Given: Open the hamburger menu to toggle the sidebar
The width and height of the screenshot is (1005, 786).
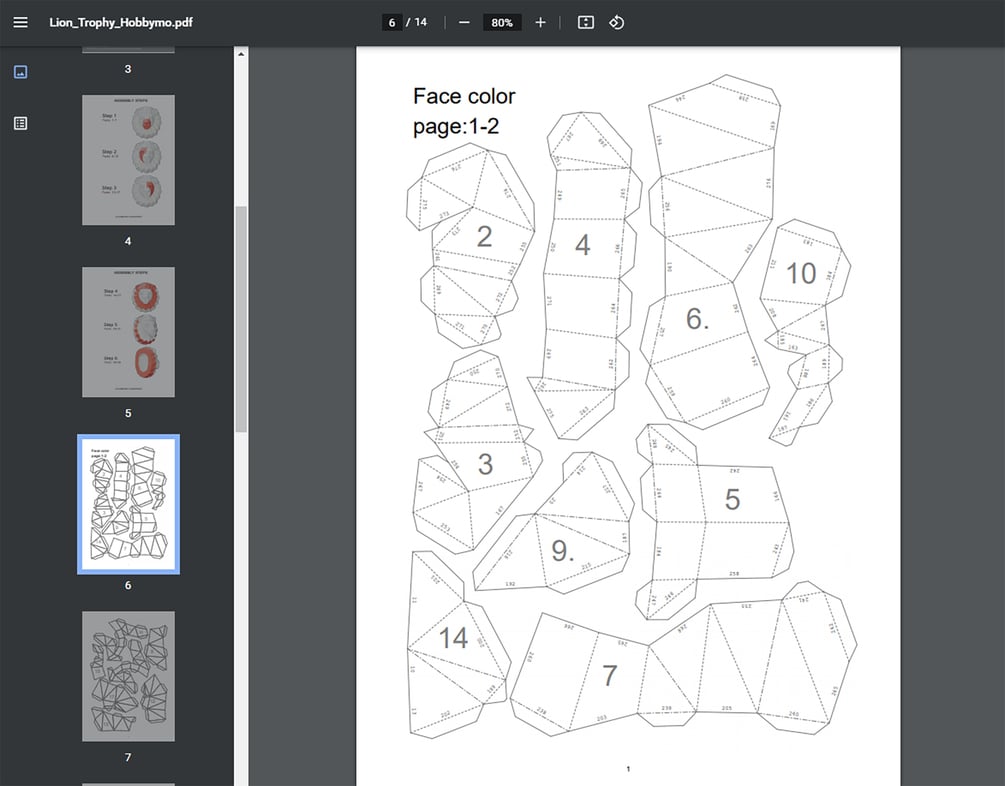Looking at the screenshot, I should tap(21, 22).
